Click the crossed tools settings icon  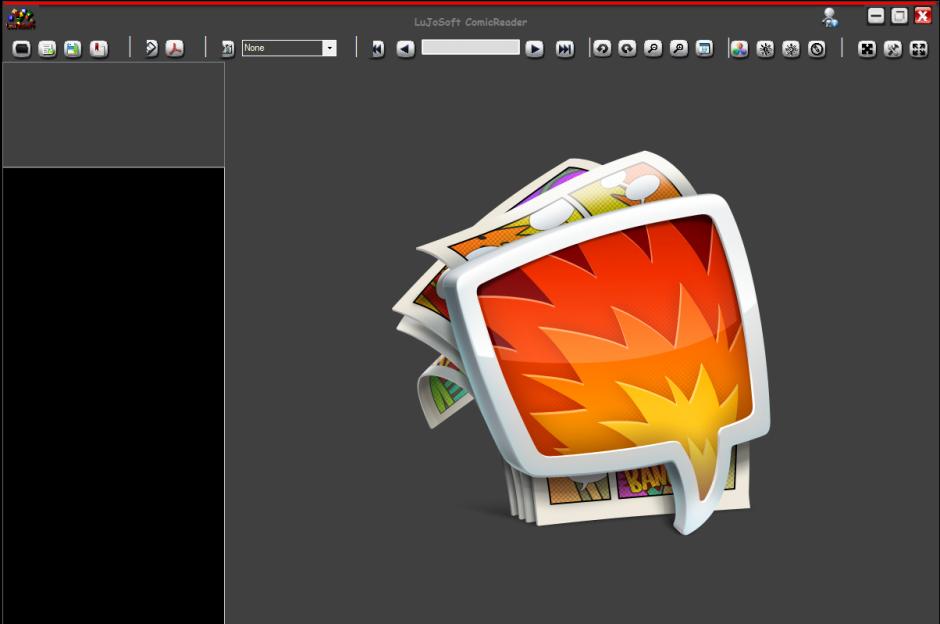(893, 49)
